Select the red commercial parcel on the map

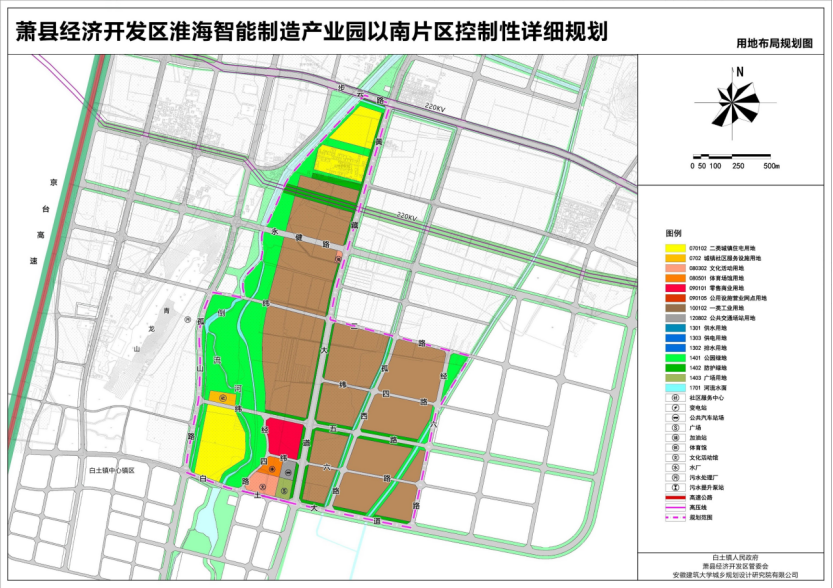[284, 437]
